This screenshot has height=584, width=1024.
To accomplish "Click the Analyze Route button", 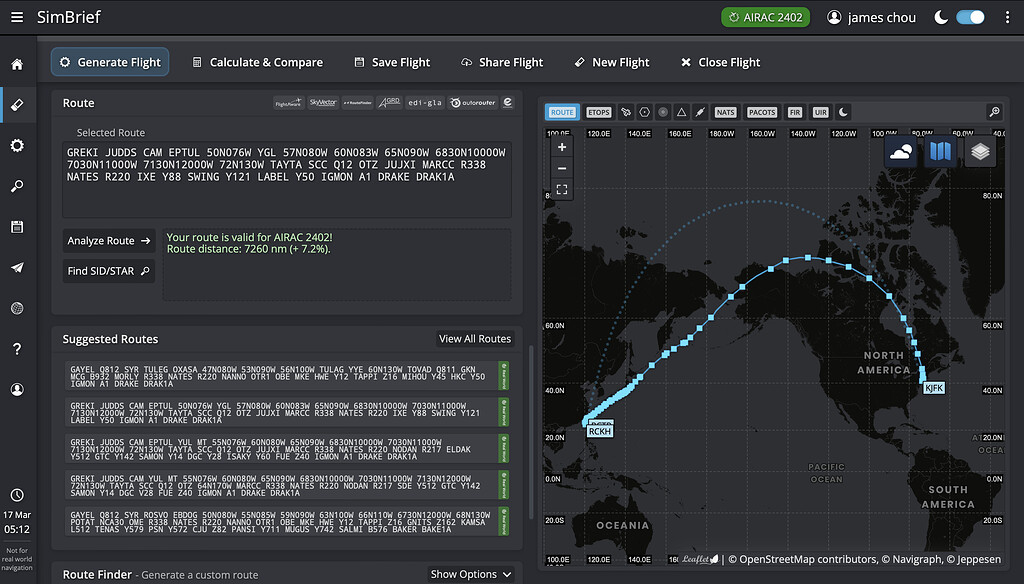I will point(108,240).
